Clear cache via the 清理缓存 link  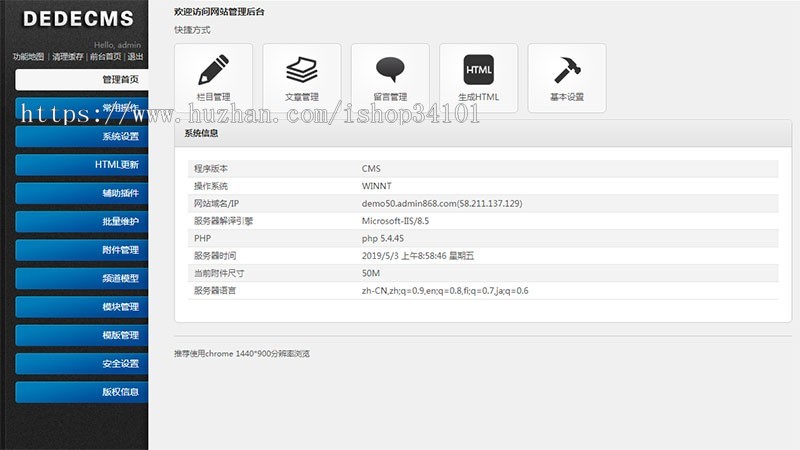[68, 57]
